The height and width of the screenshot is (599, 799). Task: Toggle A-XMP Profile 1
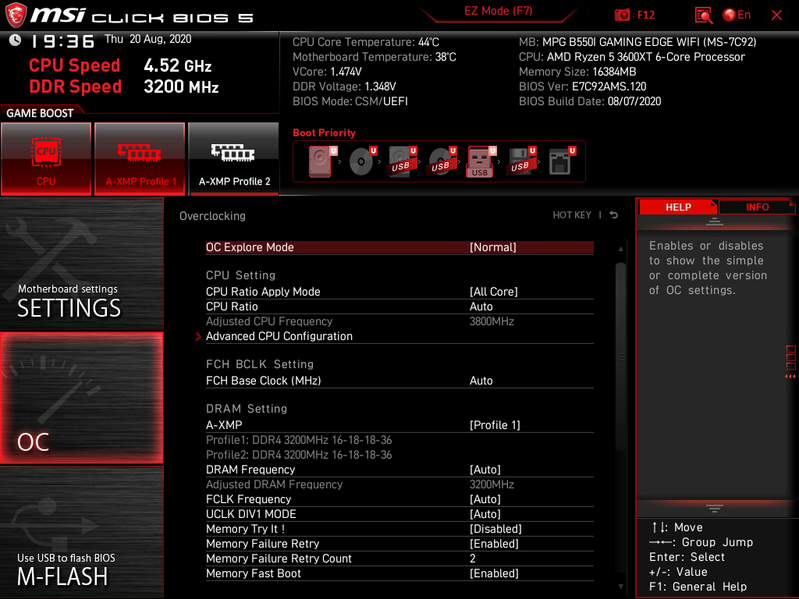[140, 159]
